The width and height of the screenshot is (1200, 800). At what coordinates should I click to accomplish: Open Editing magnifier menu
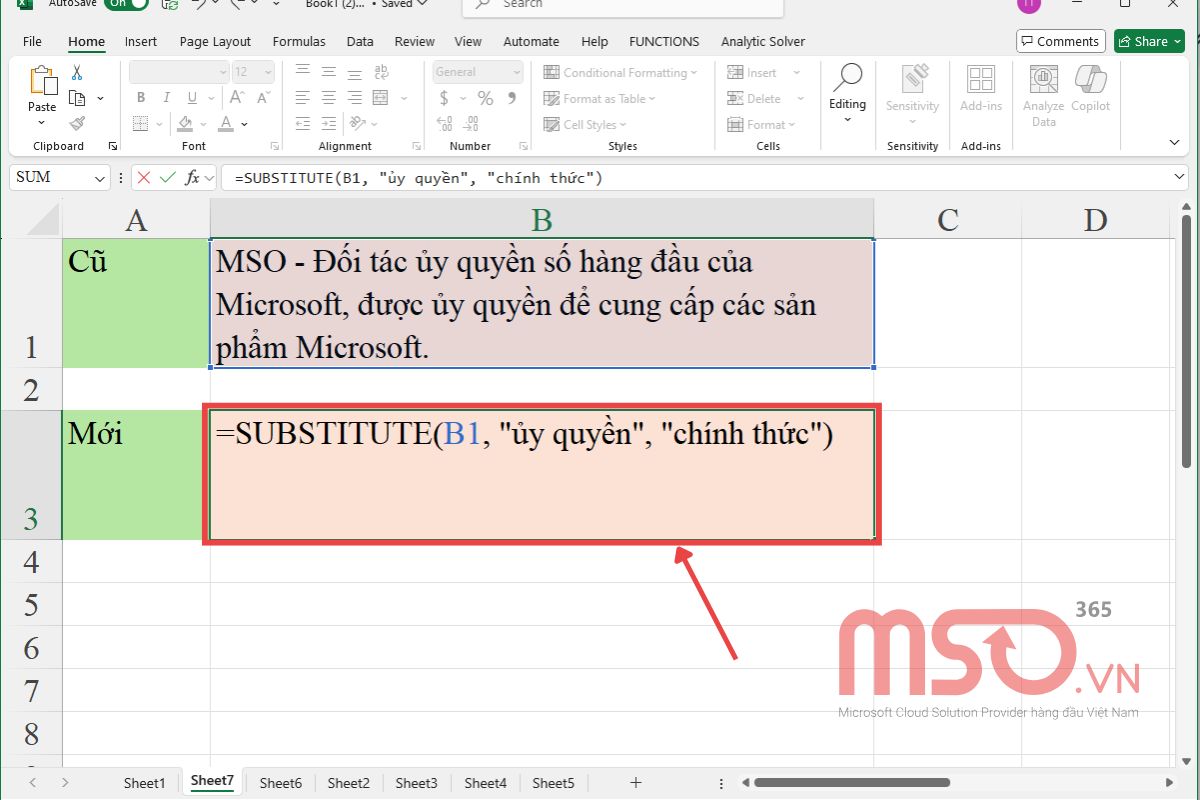pos(847,94)
